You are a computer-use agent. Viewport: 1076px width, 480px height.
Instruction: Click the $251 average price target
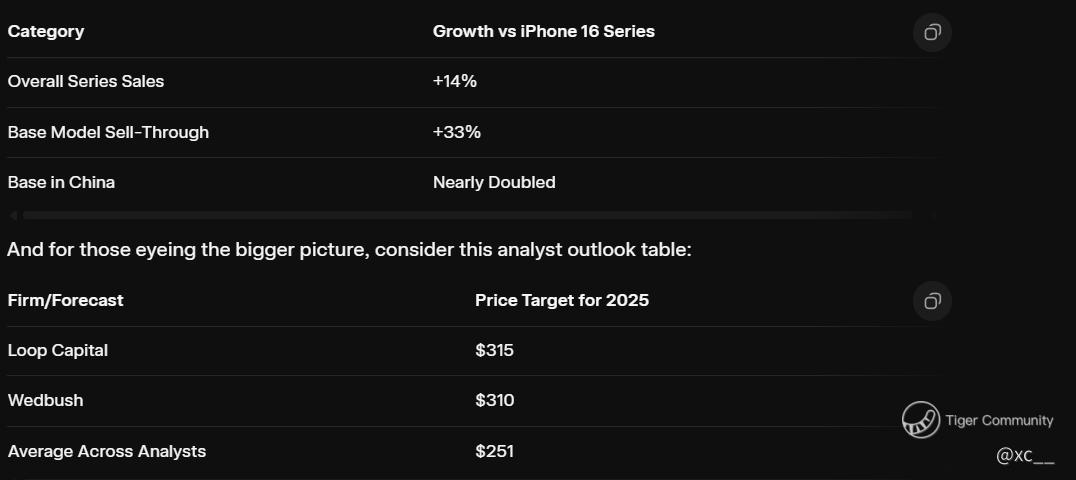[494, 451]
